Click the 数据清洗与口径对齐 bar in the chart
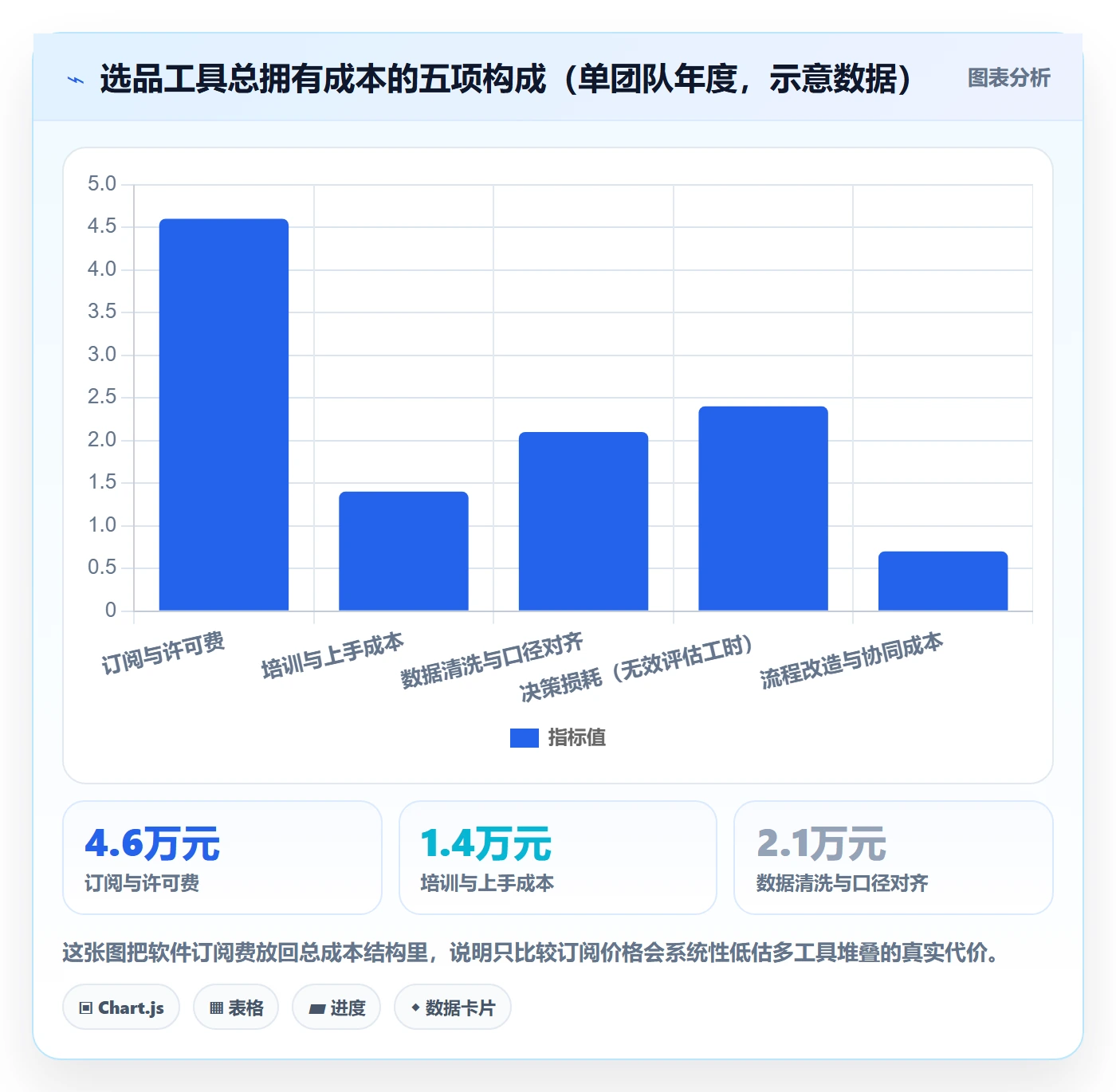Screen dimensions: 1116x1092 pyautogui.click(x=584, y=521)
